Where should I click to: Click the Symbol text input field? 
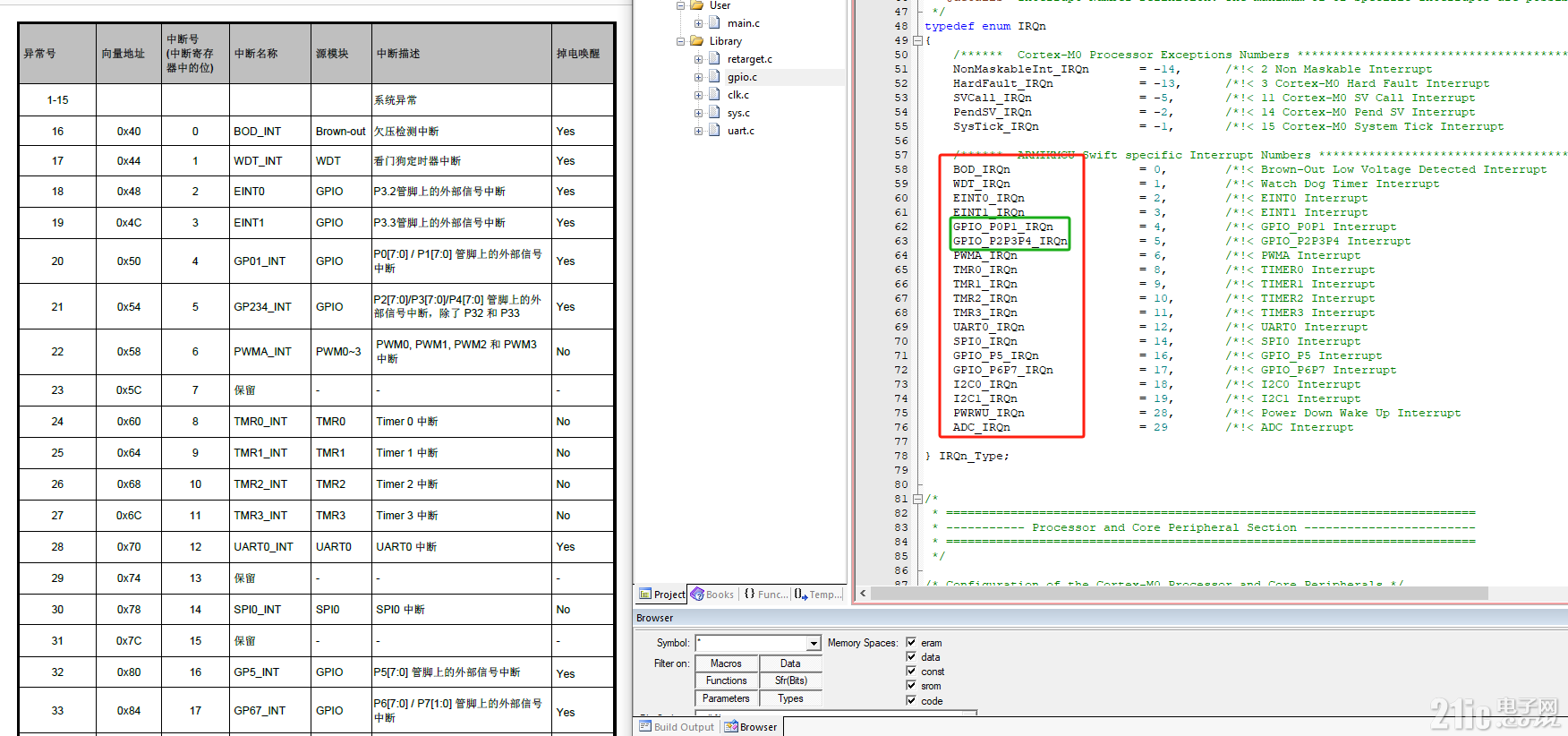click(x=751, y=643)
